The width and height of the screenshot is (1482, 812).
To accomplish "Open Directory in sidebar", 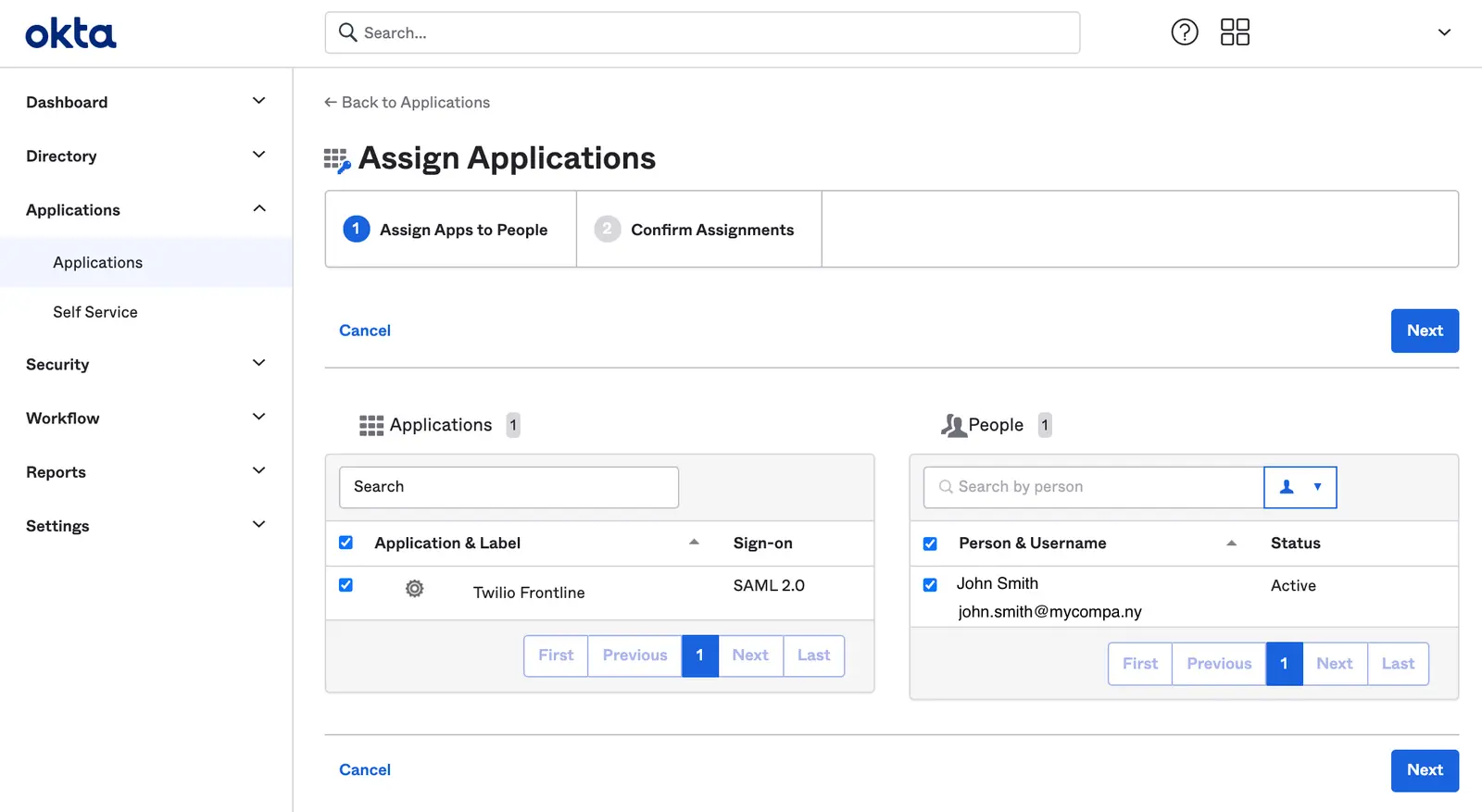I will click(x=61, y=156).
